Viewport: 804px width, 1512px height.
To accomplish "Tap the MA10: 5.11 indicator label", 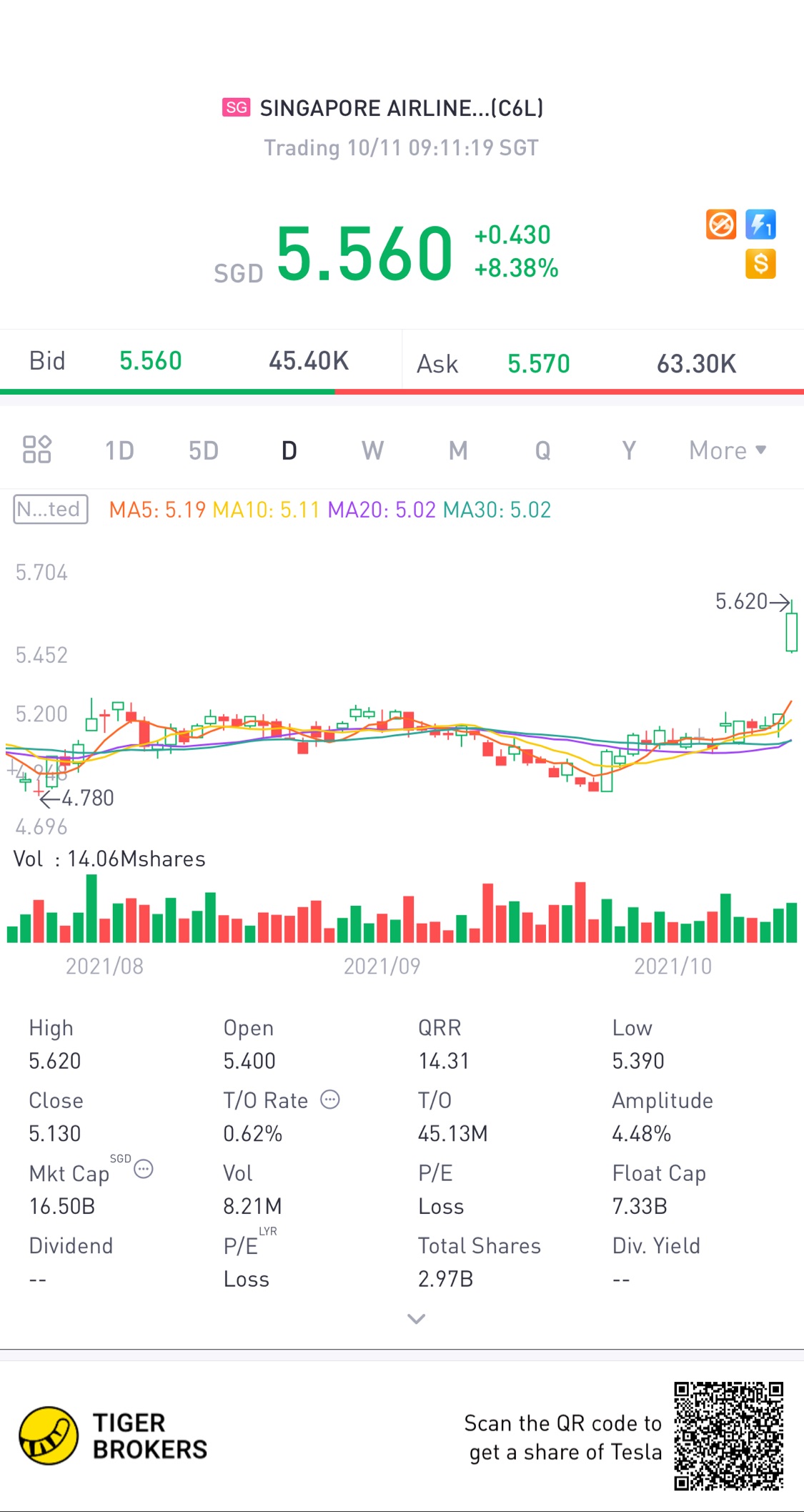I will pos(266,510).
